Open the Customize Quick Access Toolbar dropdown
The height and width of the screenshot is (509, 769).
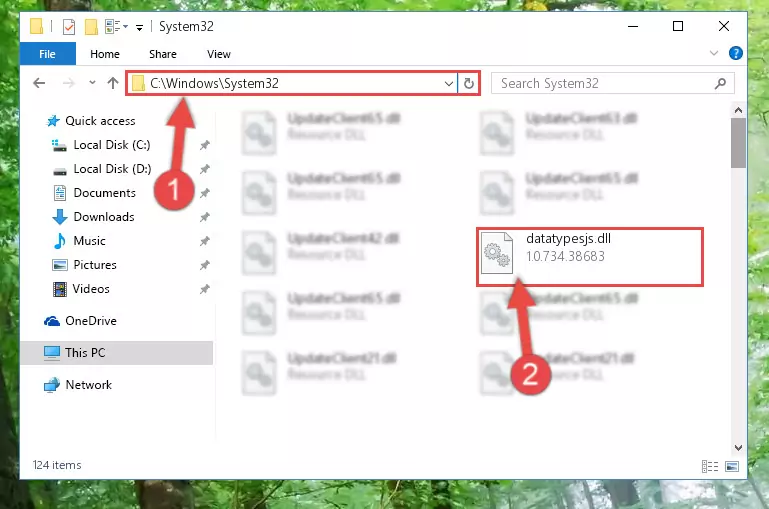coord(140,27)
